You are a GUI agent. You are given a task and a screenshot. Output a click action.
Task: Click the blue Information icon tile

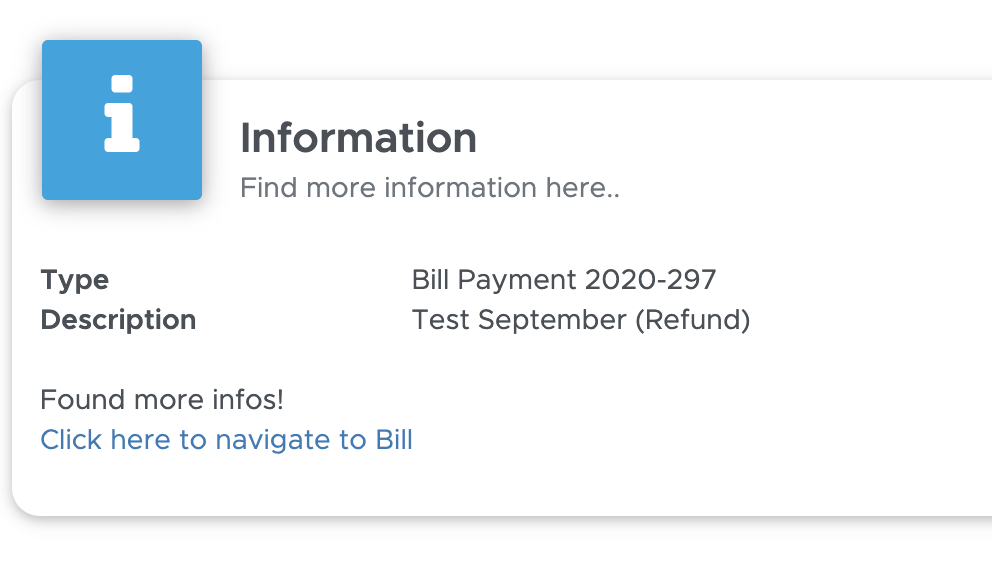(x=122, y=120)
